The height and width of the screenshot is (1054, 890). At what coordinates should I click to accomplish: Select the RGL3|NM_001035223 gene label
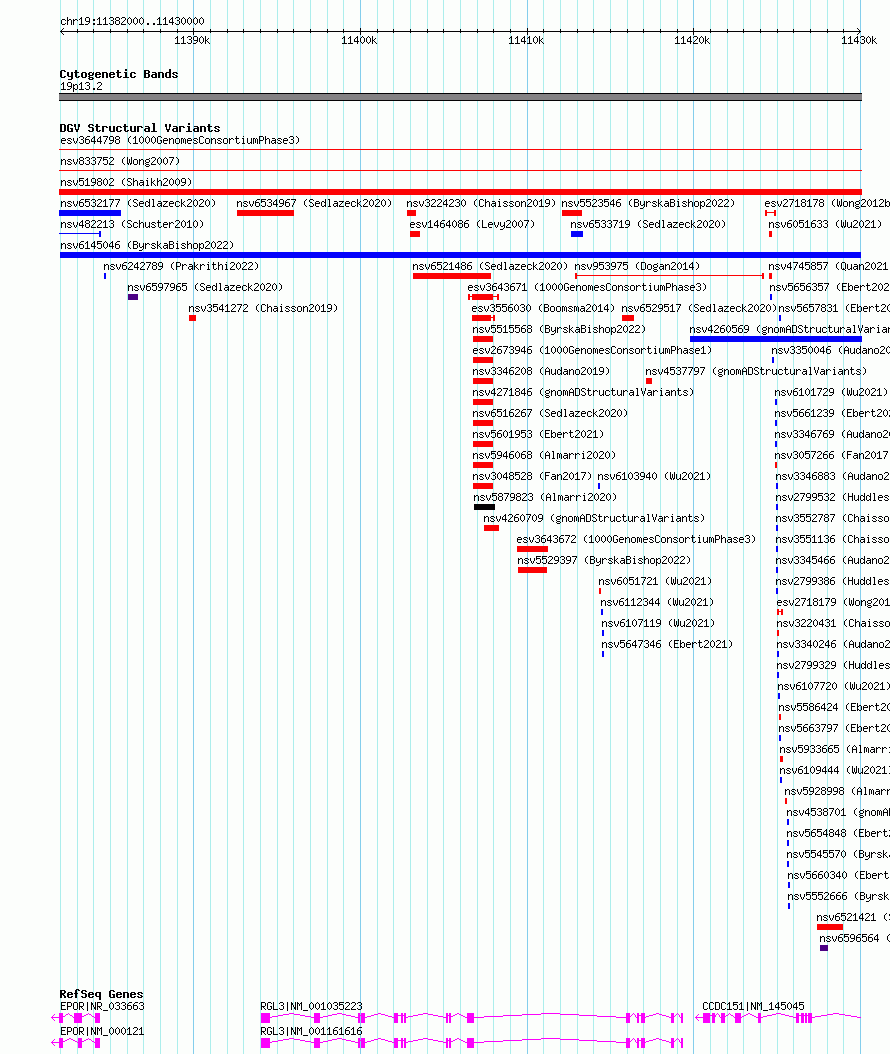click(311, 1006)
